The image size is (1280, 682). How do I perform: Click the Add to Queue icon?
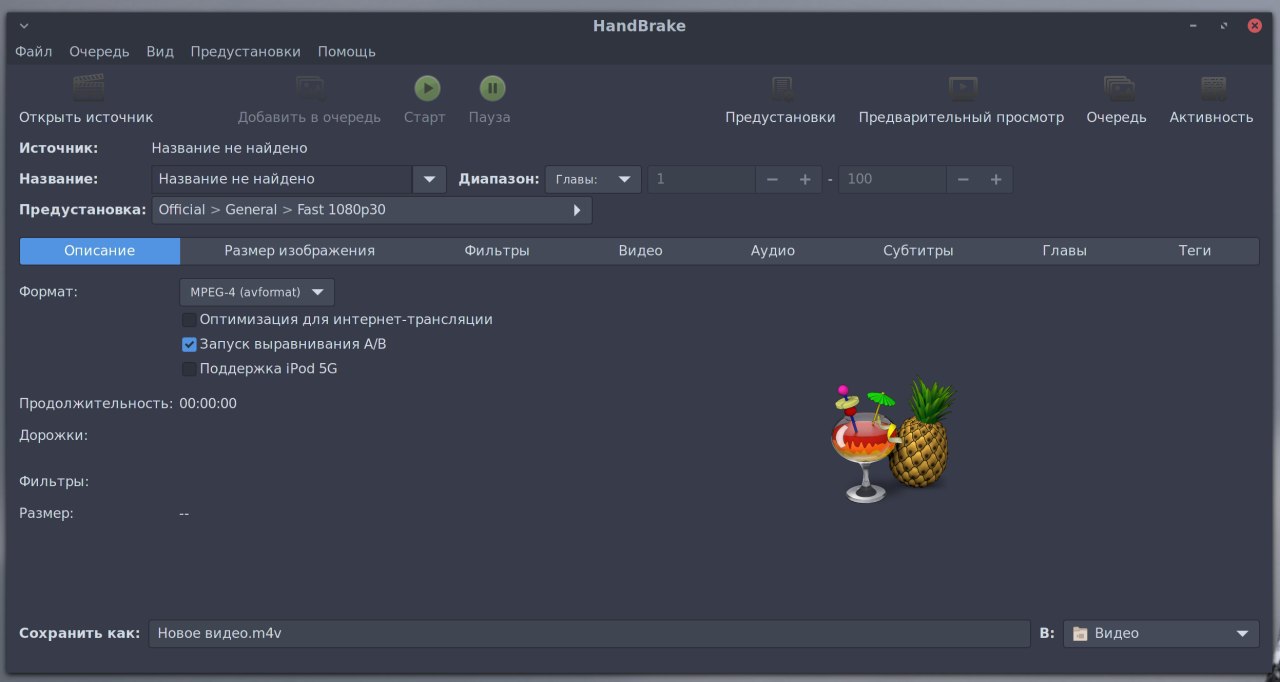click(x=310, y=88)
